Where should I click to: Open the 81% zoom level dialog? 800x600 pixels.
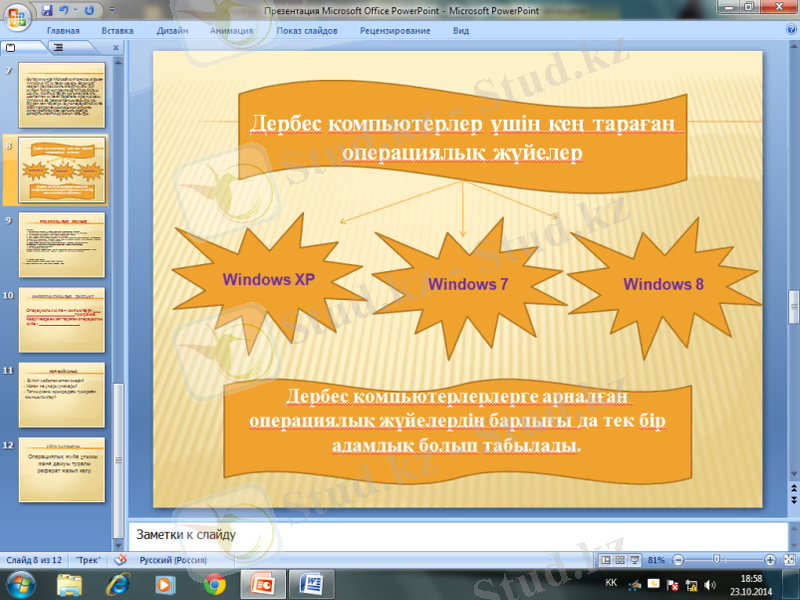tap(656, 559)
